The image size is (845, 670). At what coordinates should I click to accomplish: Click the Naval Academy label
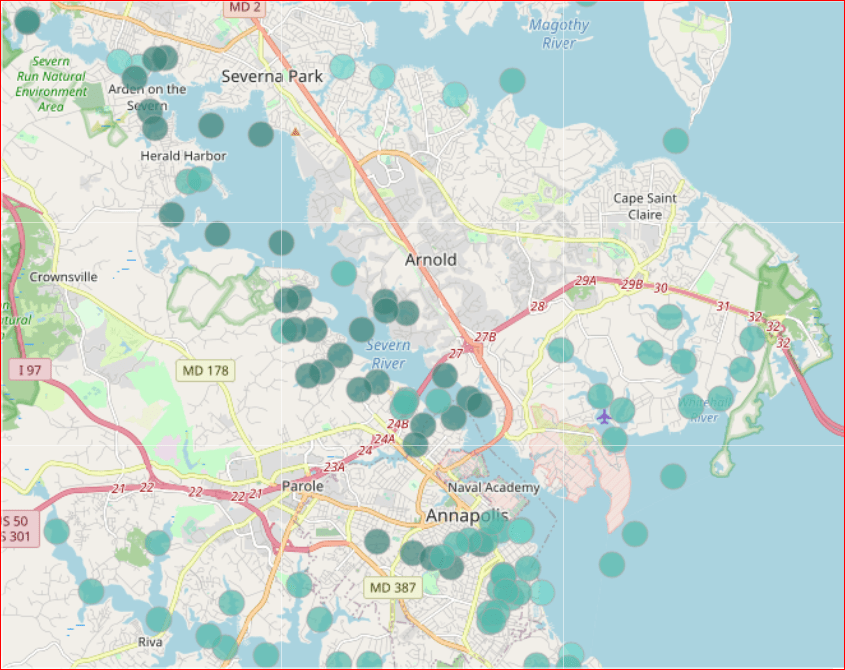click(495, 488)
